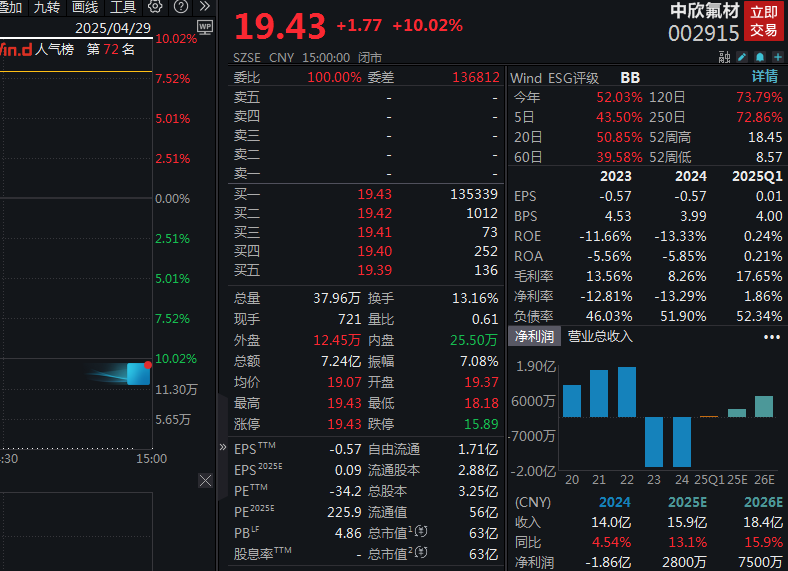788x571 pixels.
Task: Close the lower chart panel with the X icon
Action: [x=205, y=481]
